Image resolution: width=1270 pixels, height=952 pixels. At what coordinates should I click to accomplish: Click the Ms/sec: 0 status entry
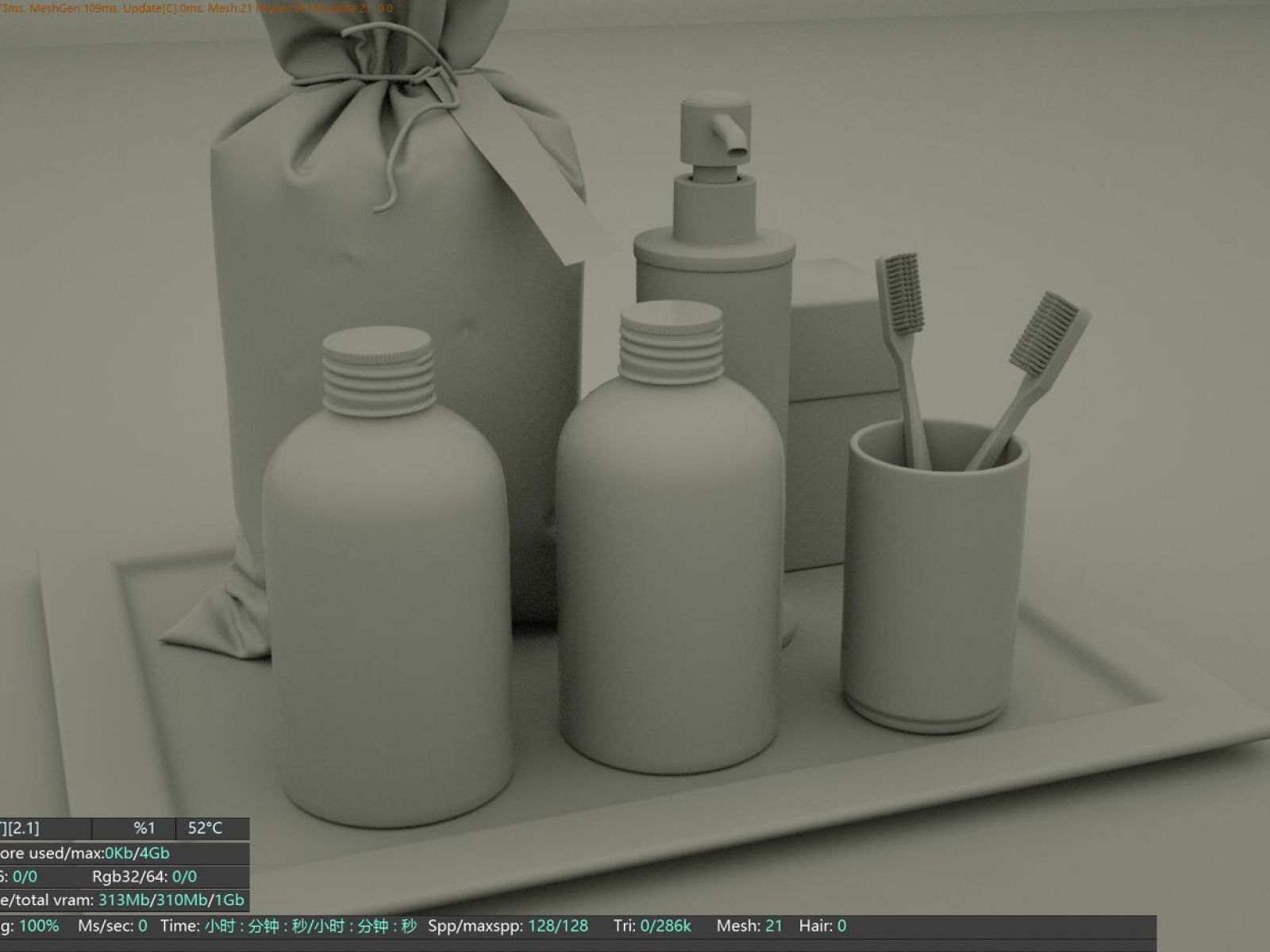[113, 926]
